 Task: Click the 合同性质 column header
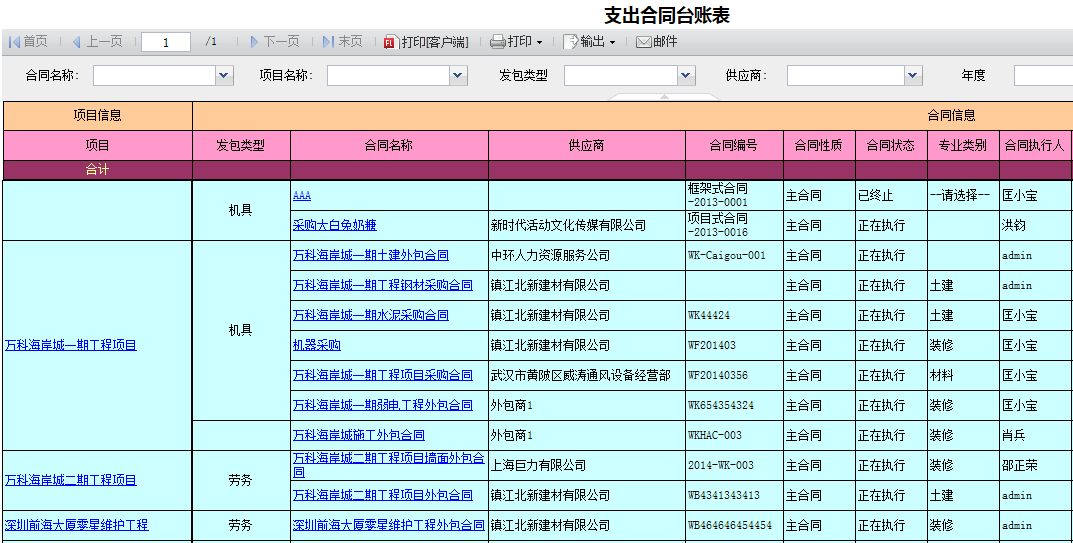coord(820,145)
